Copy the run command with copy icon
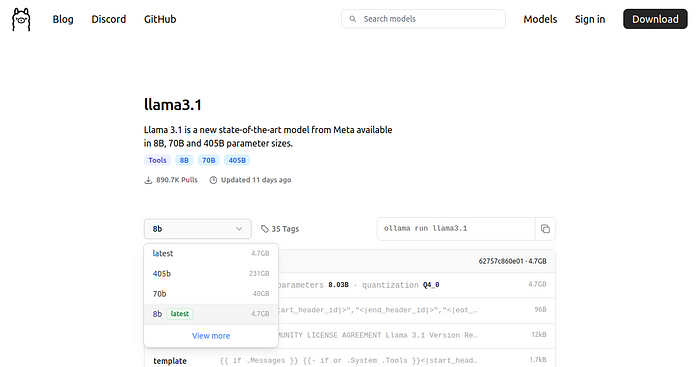The width and height of the screenshot is (700, 367). [x=545, y=229]
